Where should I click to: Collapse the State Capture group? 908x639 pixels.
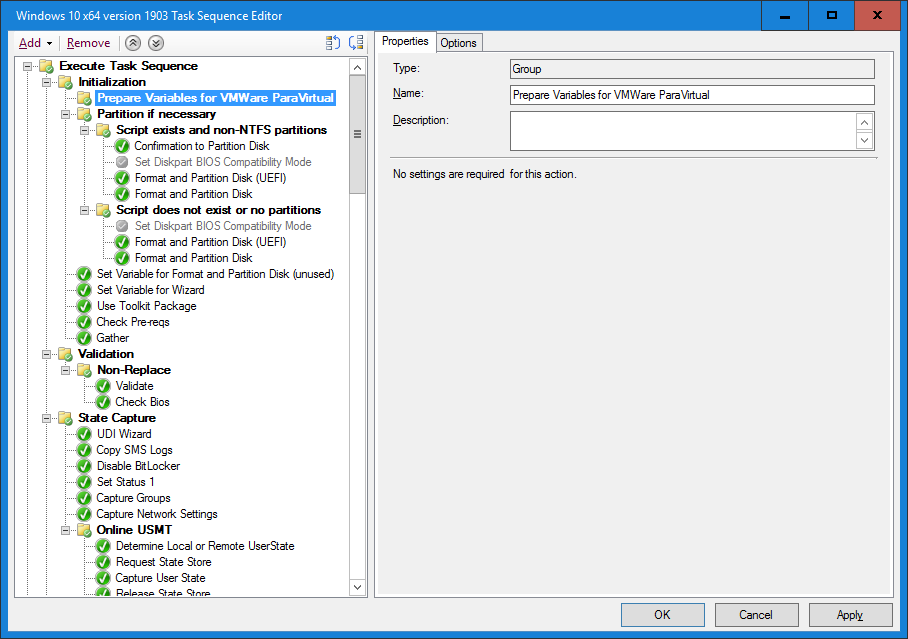(46, 418)
